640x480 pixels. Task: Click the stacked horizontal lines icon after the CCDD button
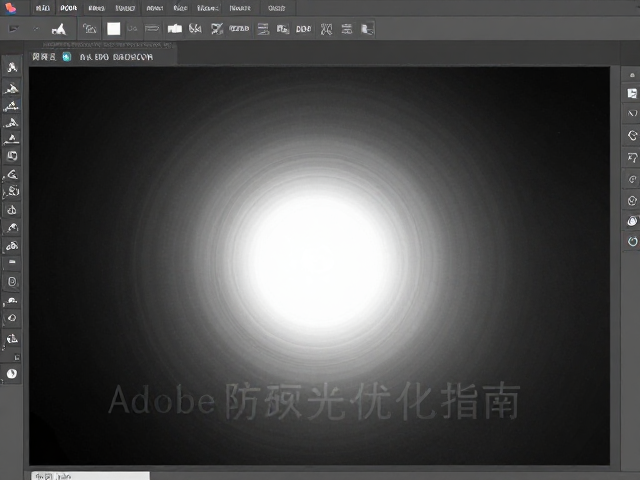pos(263,29)
